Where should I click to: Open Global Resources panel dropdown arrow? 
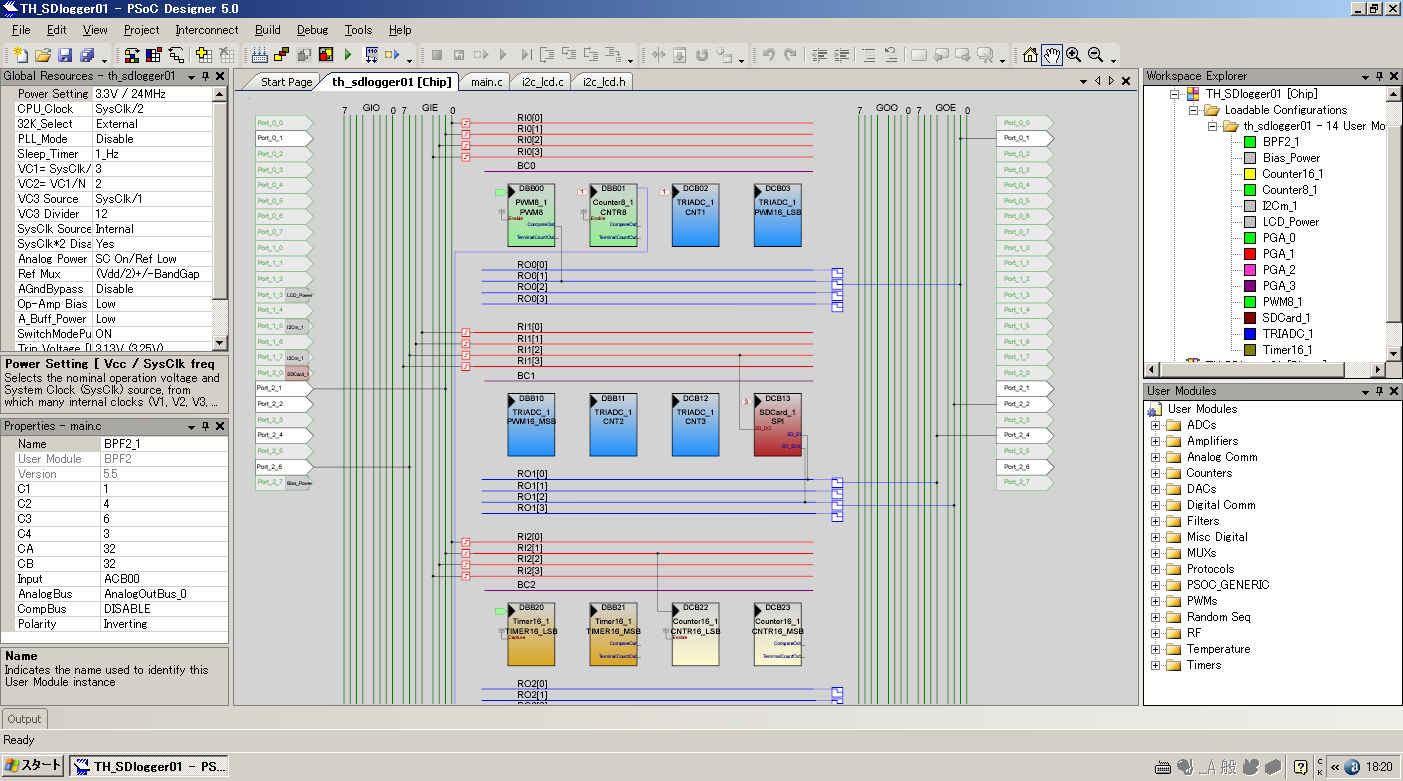tap(190, 76)
